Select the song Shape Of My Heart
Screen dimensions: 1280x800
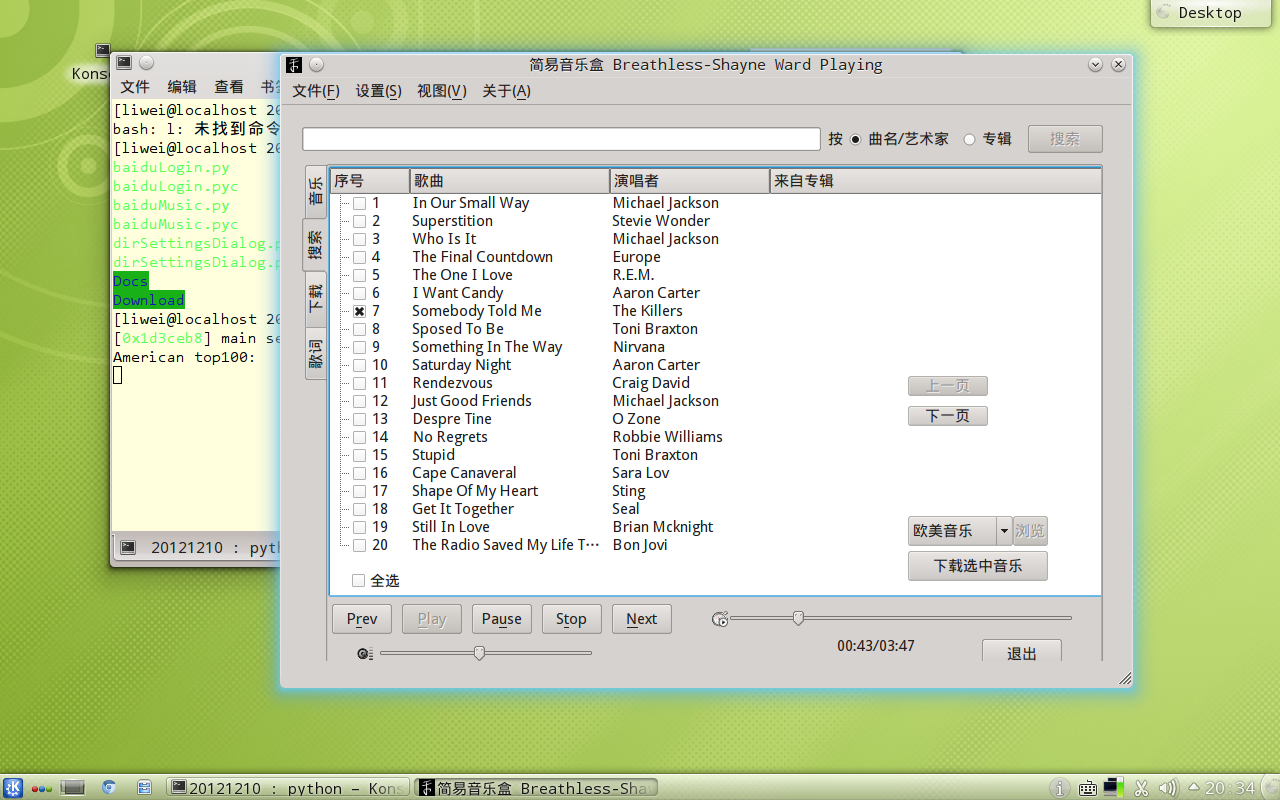[x=475, y=491]
